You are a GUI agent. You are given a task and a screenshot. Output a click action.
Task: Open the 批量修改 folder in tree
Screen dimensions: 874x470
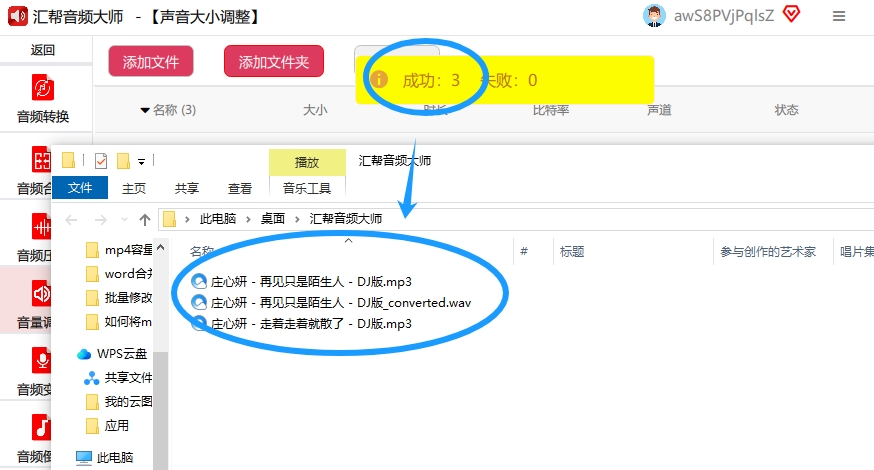pyautogui.click(x=119, y=298)
